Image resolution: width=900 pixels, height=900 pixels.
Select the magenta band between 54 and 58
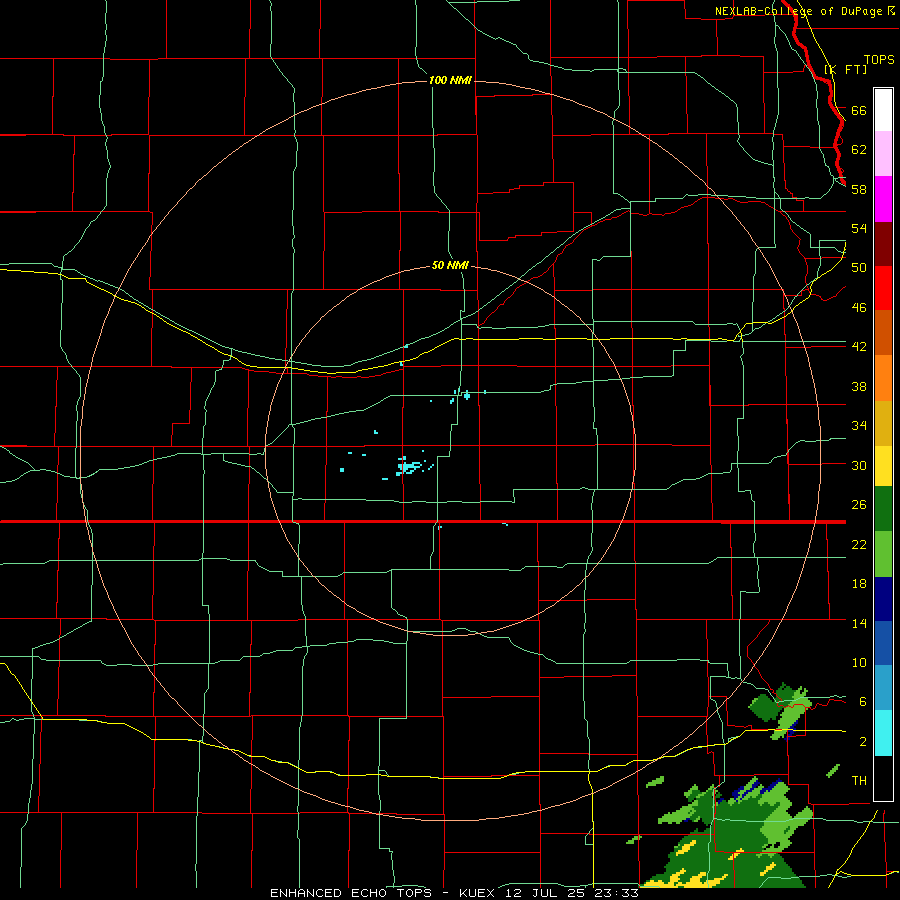[883, 199]
